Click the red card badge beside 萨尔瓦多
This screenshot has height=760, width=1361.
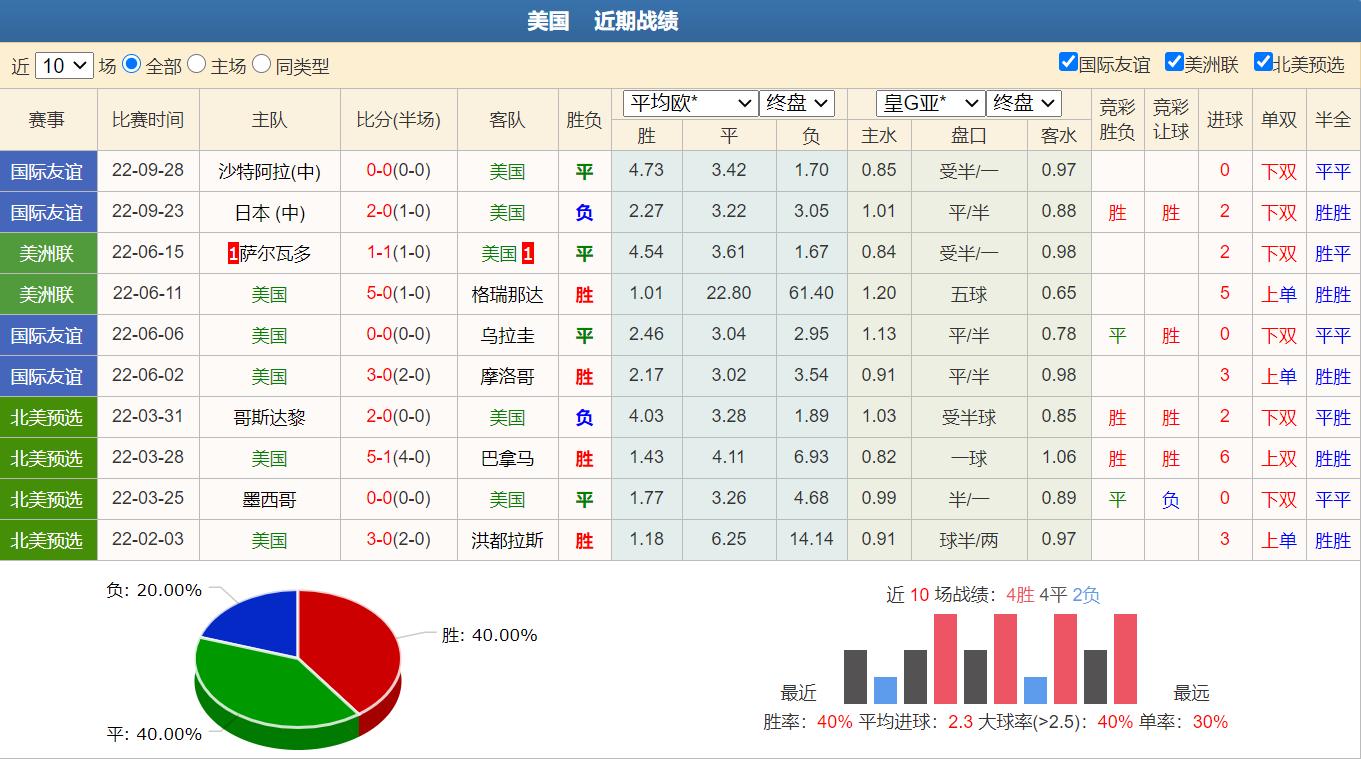[x=233, y=254]
